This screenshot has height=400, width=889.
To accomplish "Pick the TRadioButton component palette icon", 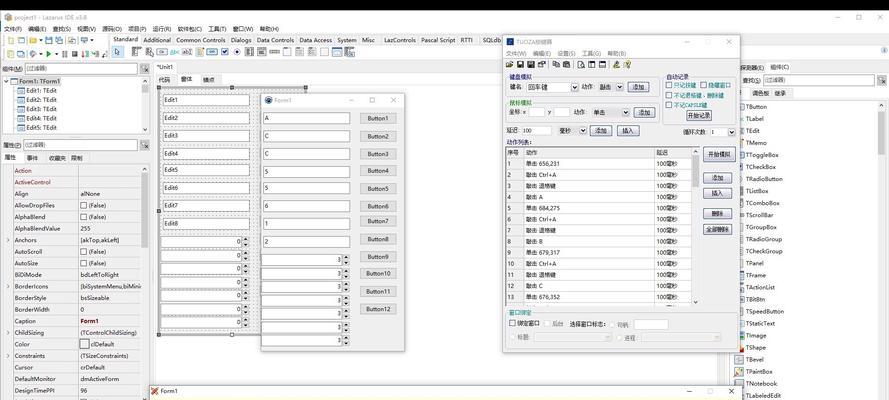I will (x=237, y=52).
